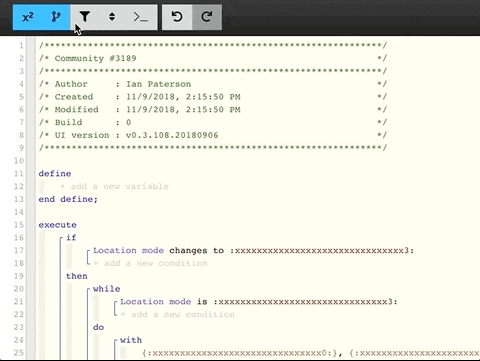Toggle the branch icon for restrictions
Viewport: 480px width, 361px height.
pyautogui.click(x=56, y=17)
